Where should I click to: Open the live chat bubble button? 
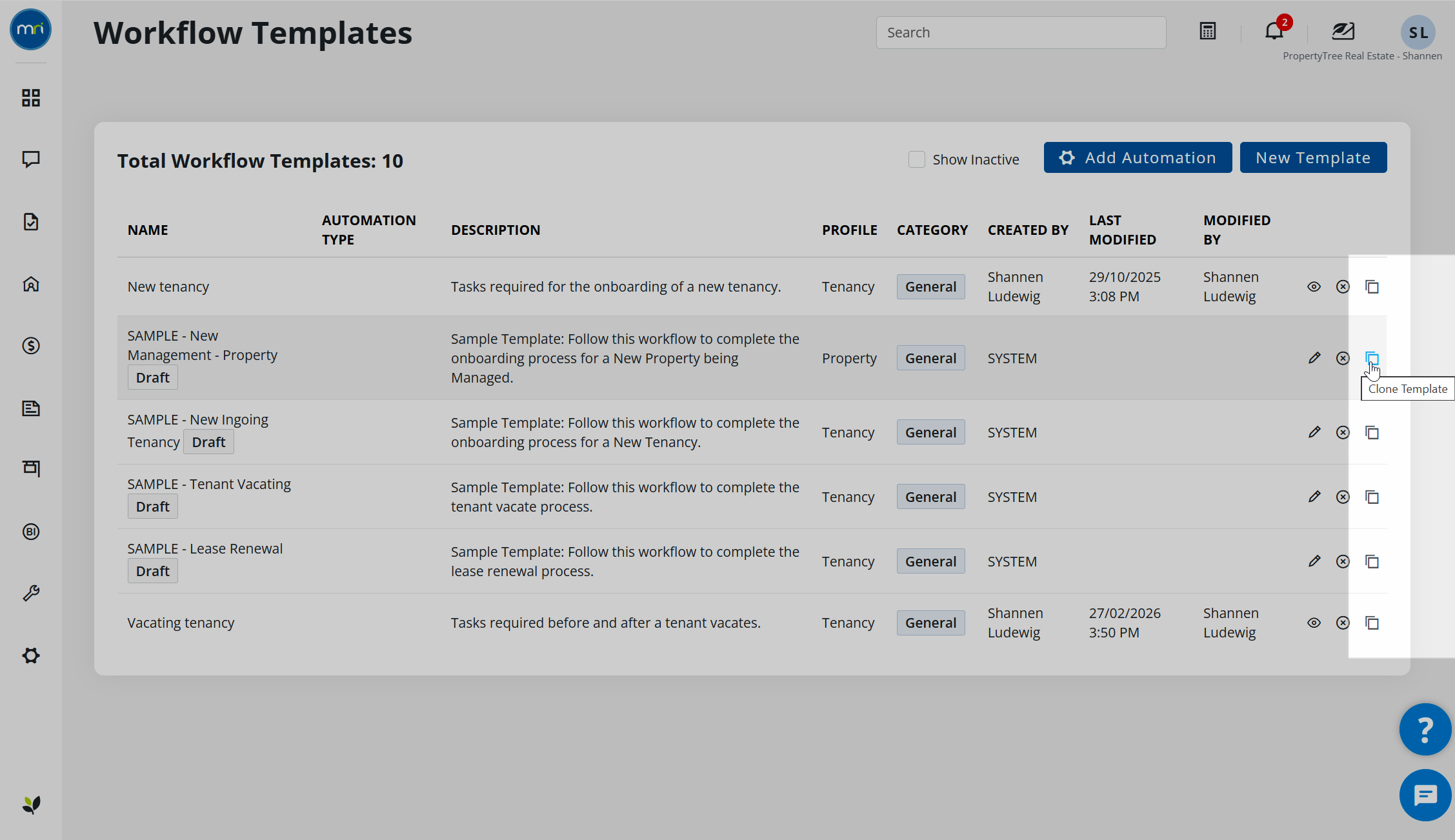point(1425,795)
